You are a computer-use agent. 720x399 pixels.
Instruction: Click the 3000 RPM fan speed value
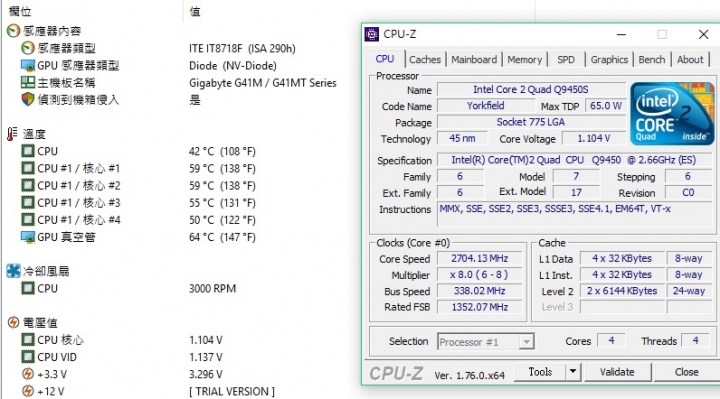(213, 288)
